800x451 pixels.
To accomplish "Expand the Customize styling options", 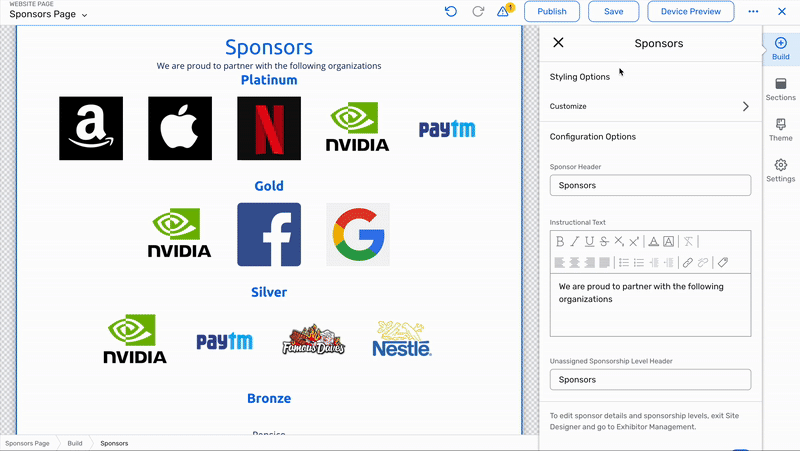I will click(x=650, y=106).
